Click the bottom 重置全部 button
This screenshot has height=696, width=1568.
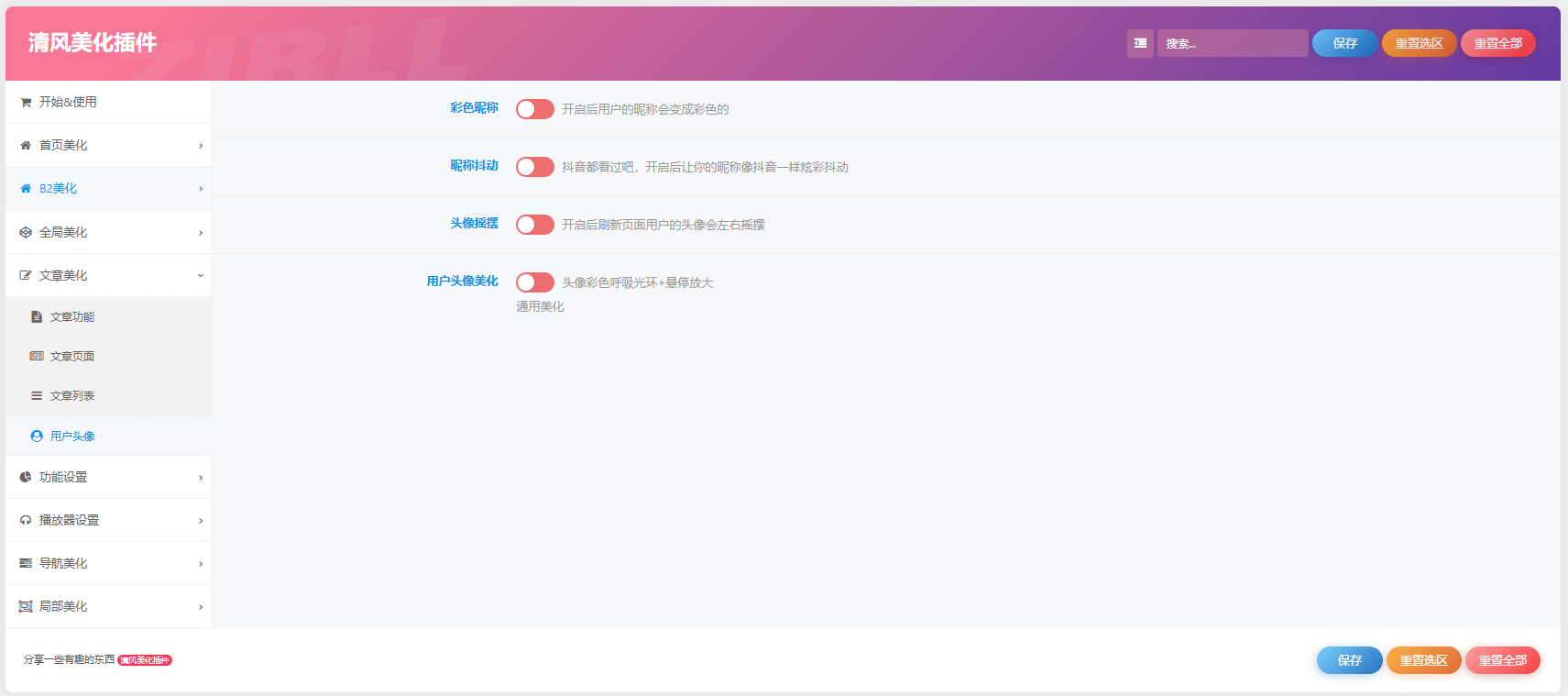pyautogui.click(x=1502, y=660)
